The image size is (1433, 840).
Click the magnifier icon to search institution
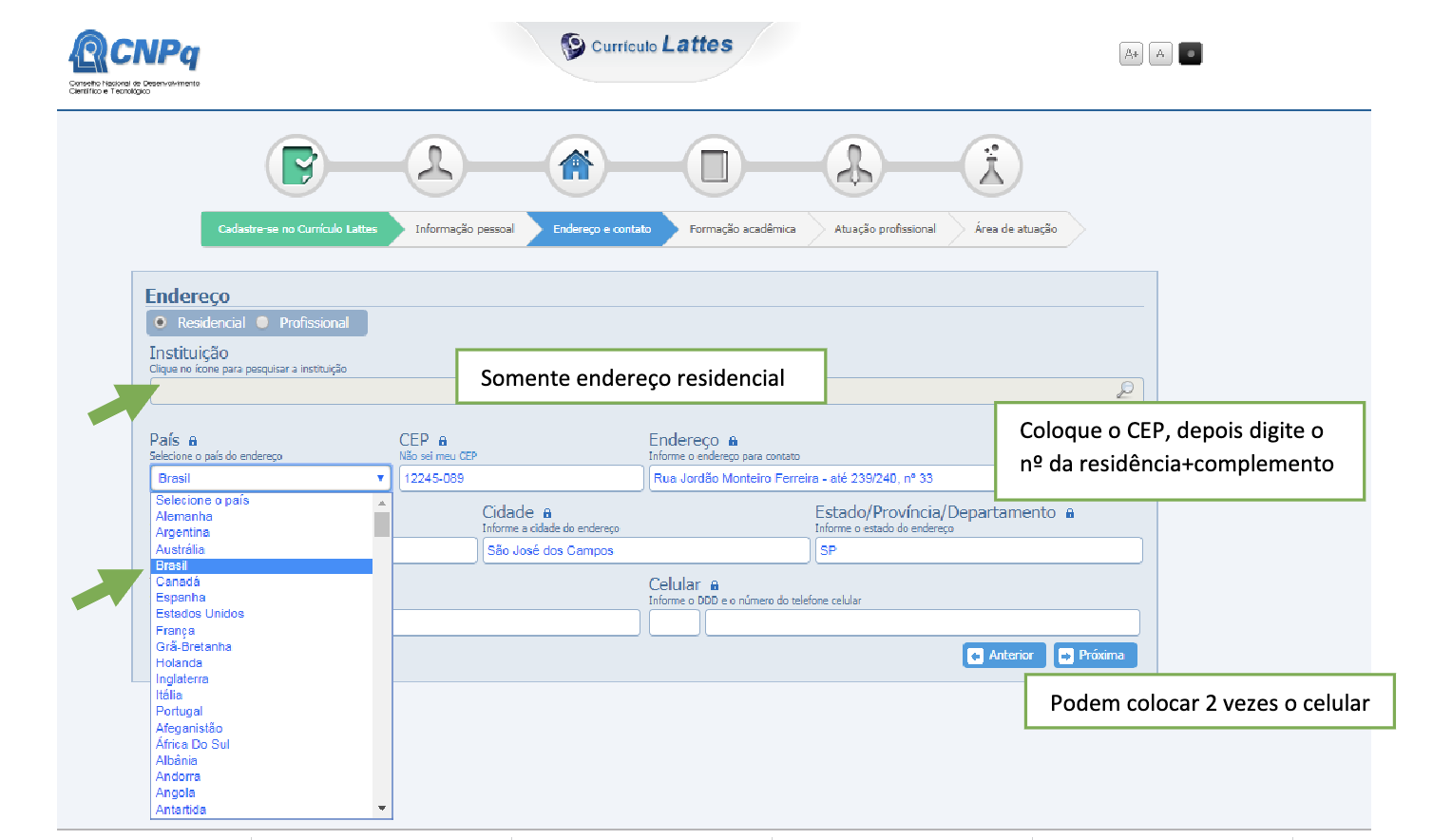1125,390
